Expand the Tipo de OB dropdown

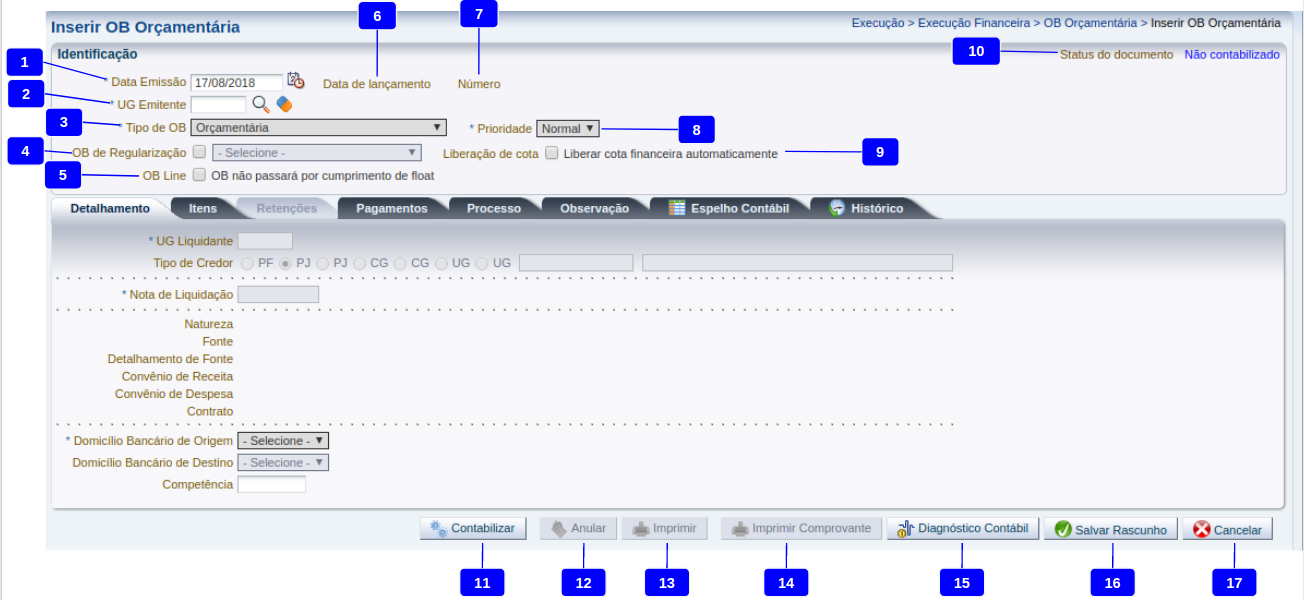click(318, 128)
